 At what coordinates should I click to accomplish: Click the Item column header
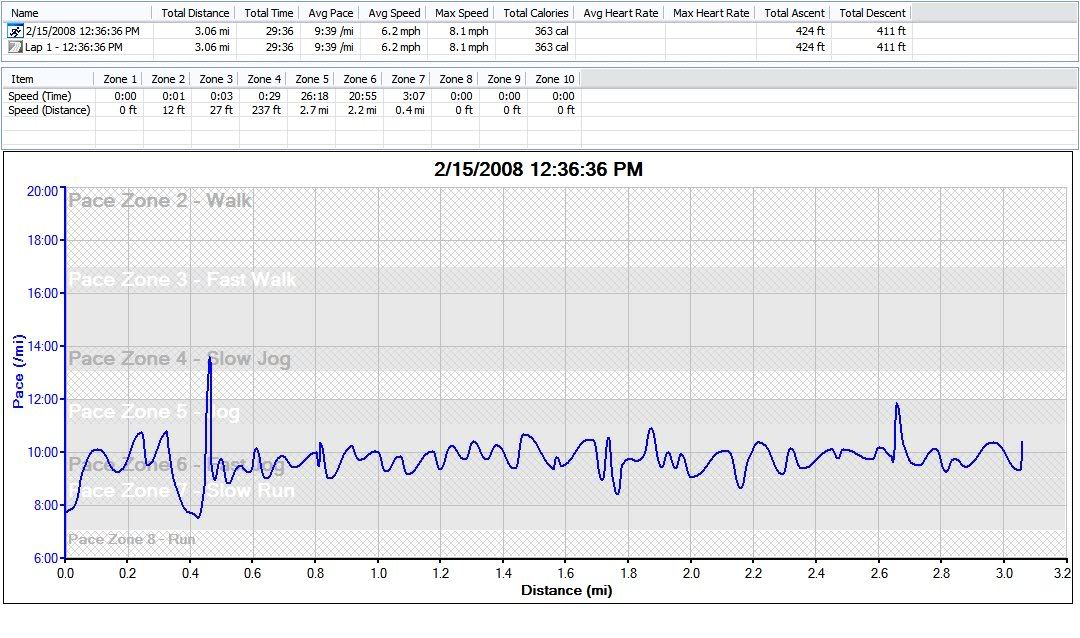pyautogui.click(x=22, y=79)
